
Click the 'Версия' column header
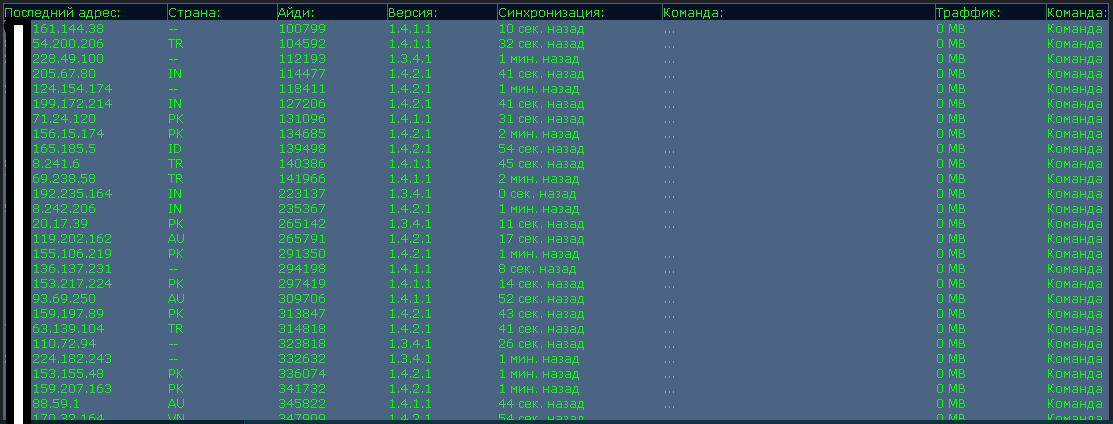(x=411, y=12)
